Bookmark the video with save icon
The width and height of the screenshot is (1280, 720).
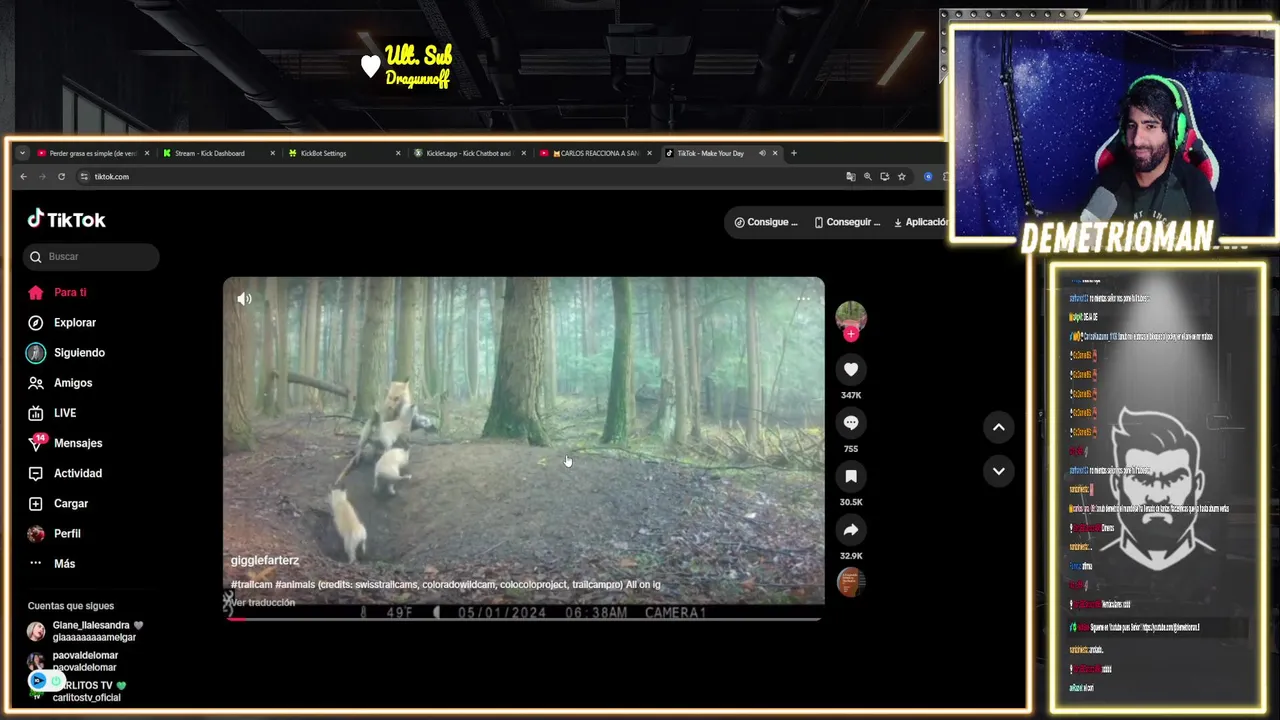pos(851,477)
